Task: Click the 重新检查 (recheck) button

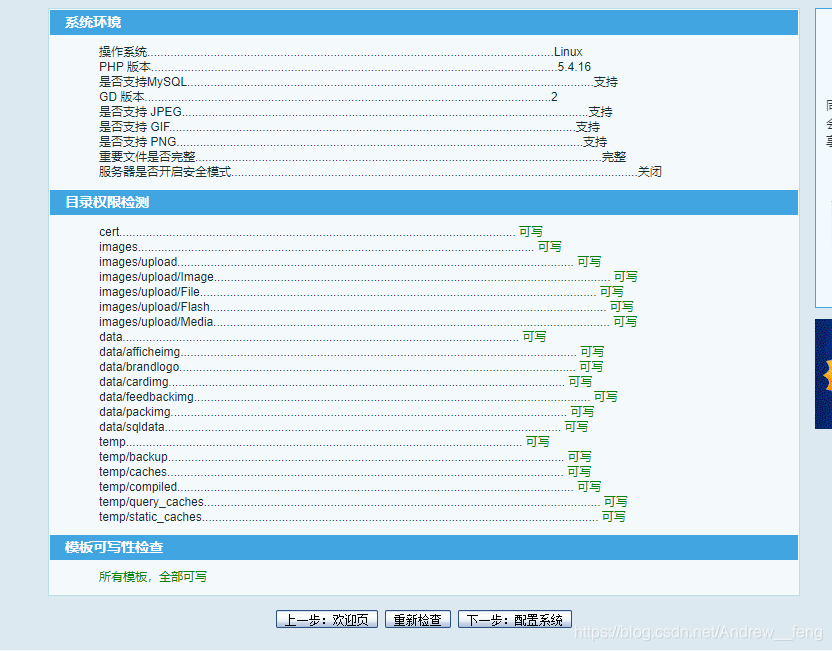Action: (x=417, y=618)
